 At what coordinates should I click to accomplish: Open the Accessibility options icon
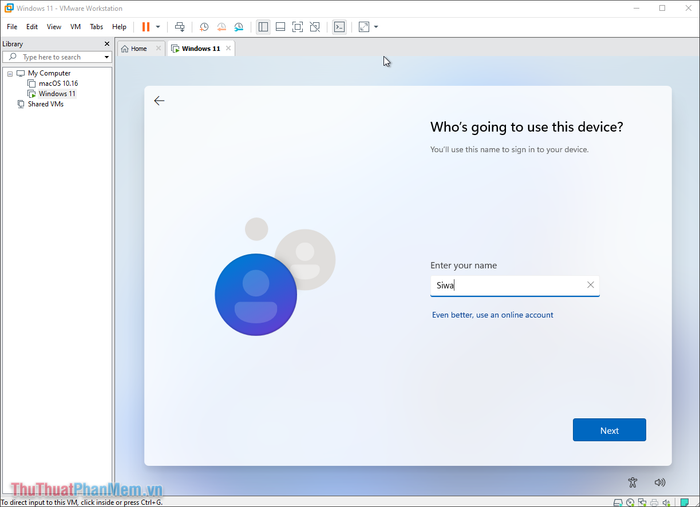click(x=633, y=482)
